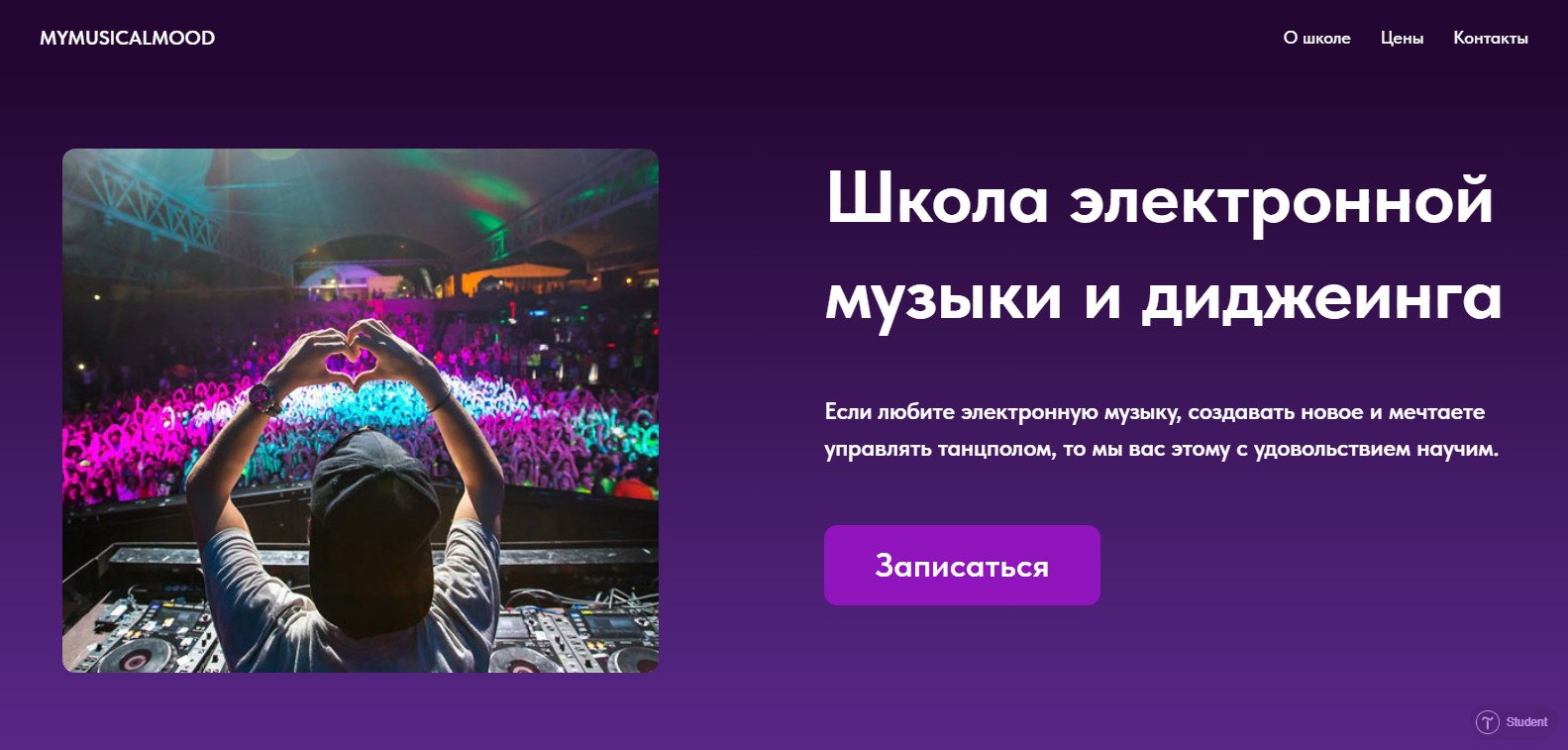Click the line starting управлять танцполом
The image size is (1568, 750).
tap(1161, 449)
